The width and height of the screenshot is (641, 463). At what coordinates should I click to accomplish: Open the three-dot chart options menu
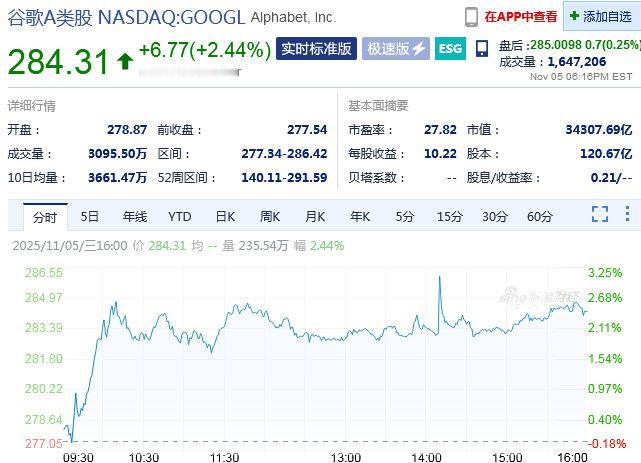627,214
